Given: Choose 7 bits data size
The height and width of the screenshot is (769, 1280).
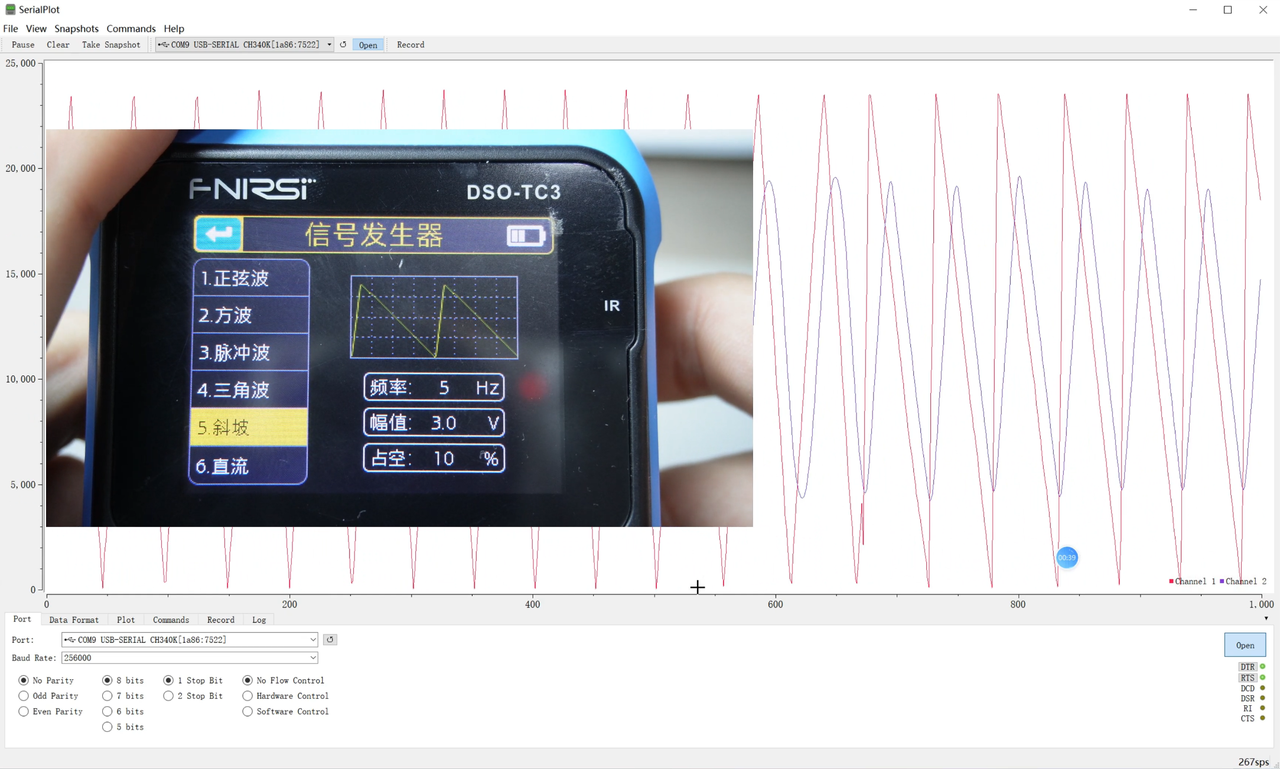Looking at the screenshot, I should point(123,696).
